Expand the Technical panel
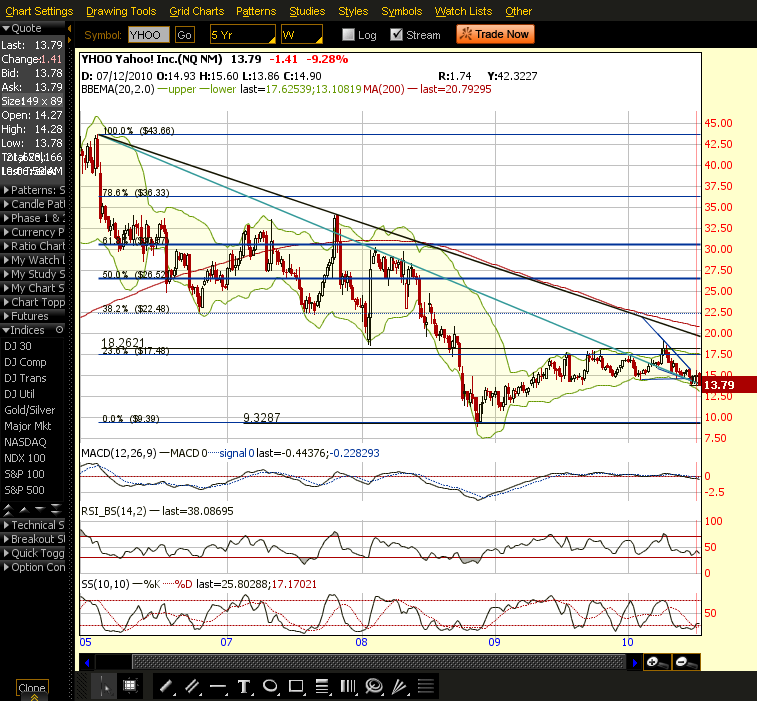Image resolution: width=757 pixels, height=701 pixels. pyautogui.click(x=32, y=525)
